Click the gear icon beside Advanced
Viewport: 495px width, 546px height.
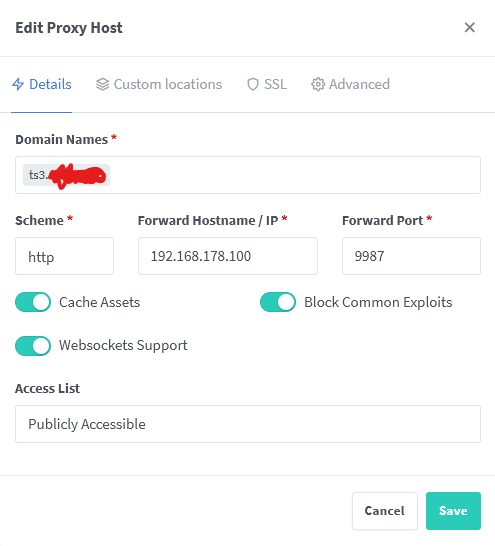coord(318,84)
